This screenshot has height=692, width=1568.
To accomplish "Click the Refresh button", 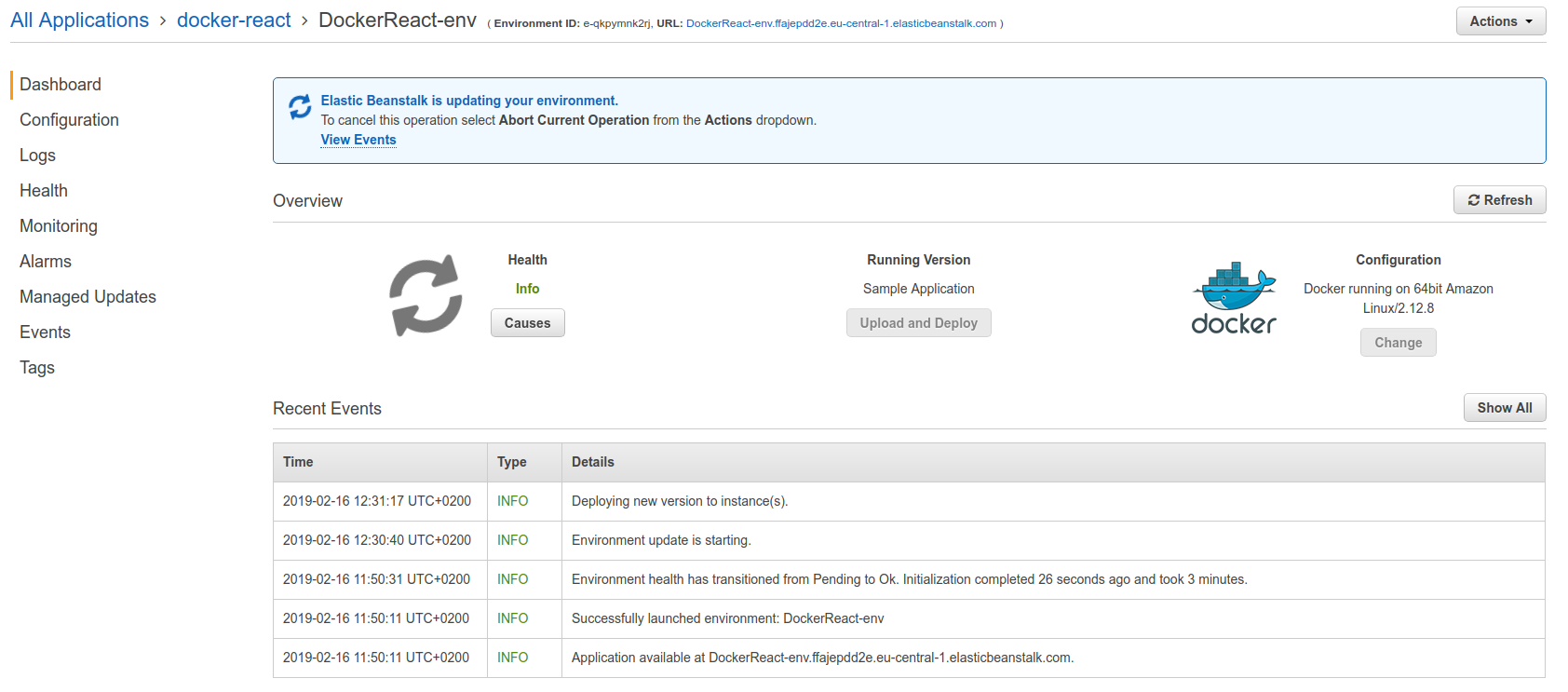I will [1500, 200].
